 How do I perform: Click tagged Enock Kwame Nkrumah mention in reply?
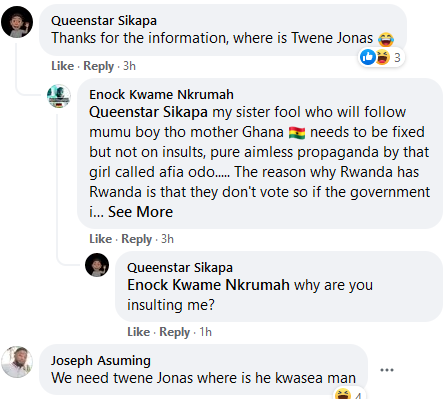pos(208,285)
